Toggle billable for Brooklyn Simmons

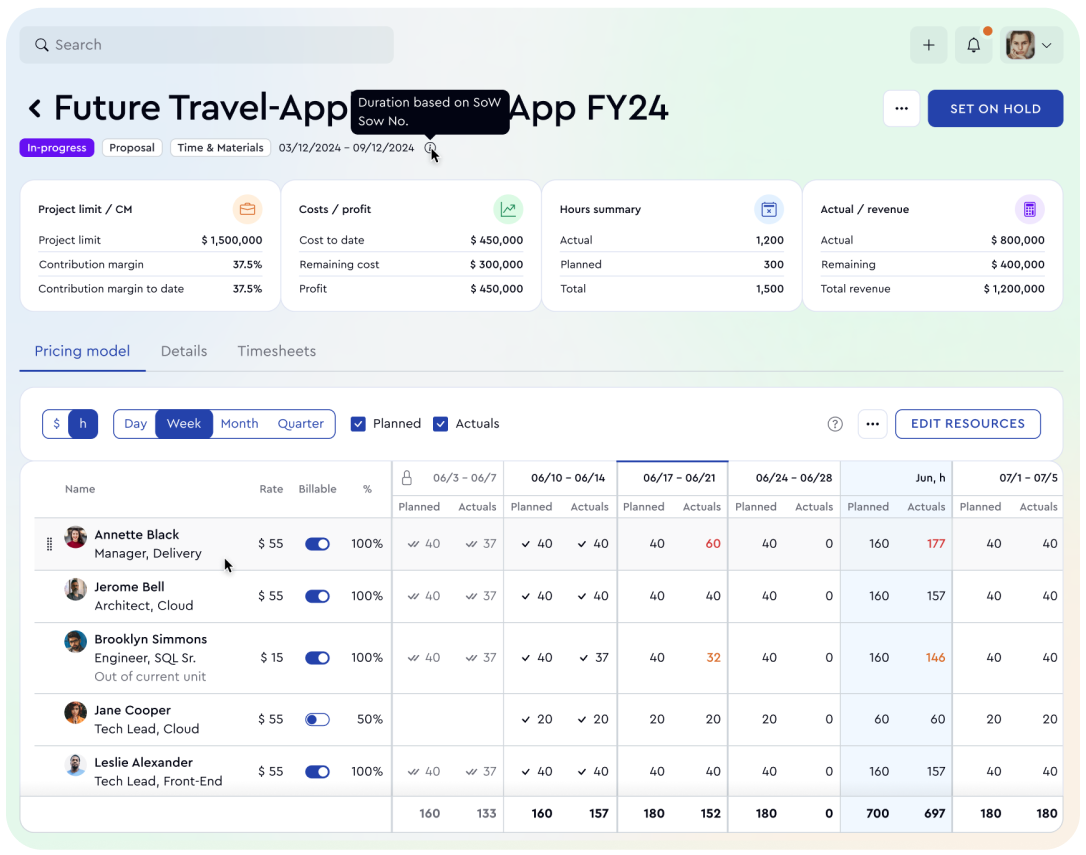tap(317, 658)
